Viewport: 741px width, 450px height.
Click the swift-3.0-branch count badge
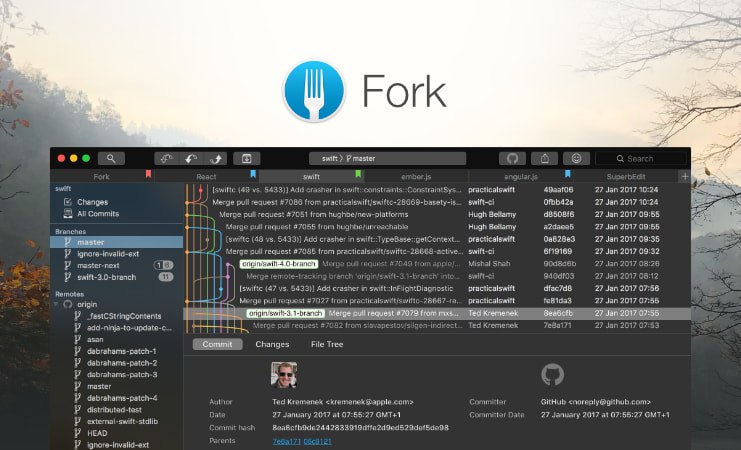click(166, 277)
